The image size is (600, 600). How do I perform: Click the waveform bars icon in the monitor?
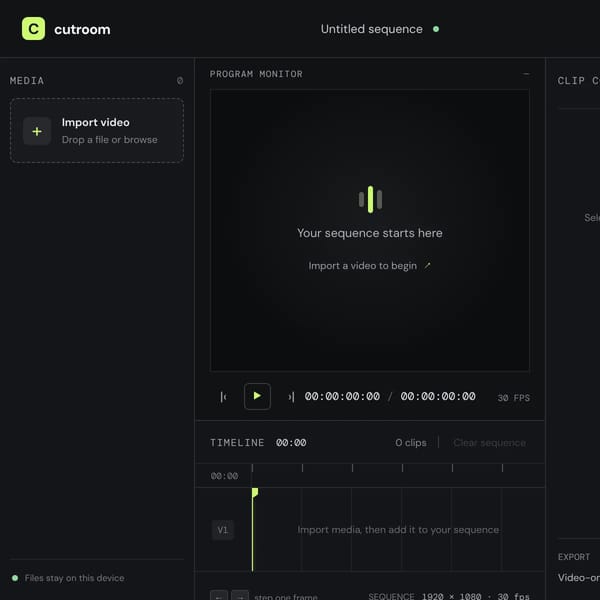370,199
